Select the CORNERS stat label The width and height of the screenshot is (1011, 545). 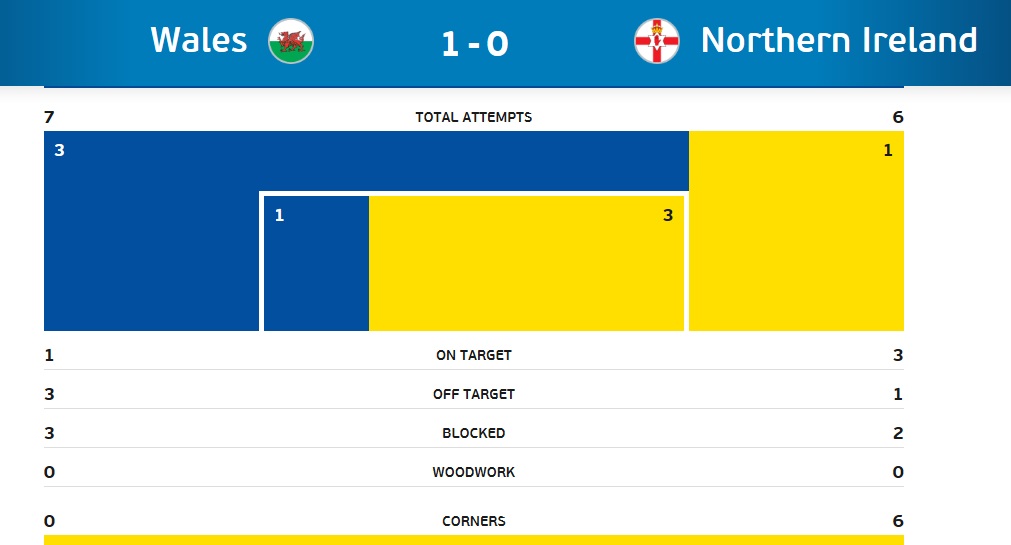point(474,521)
